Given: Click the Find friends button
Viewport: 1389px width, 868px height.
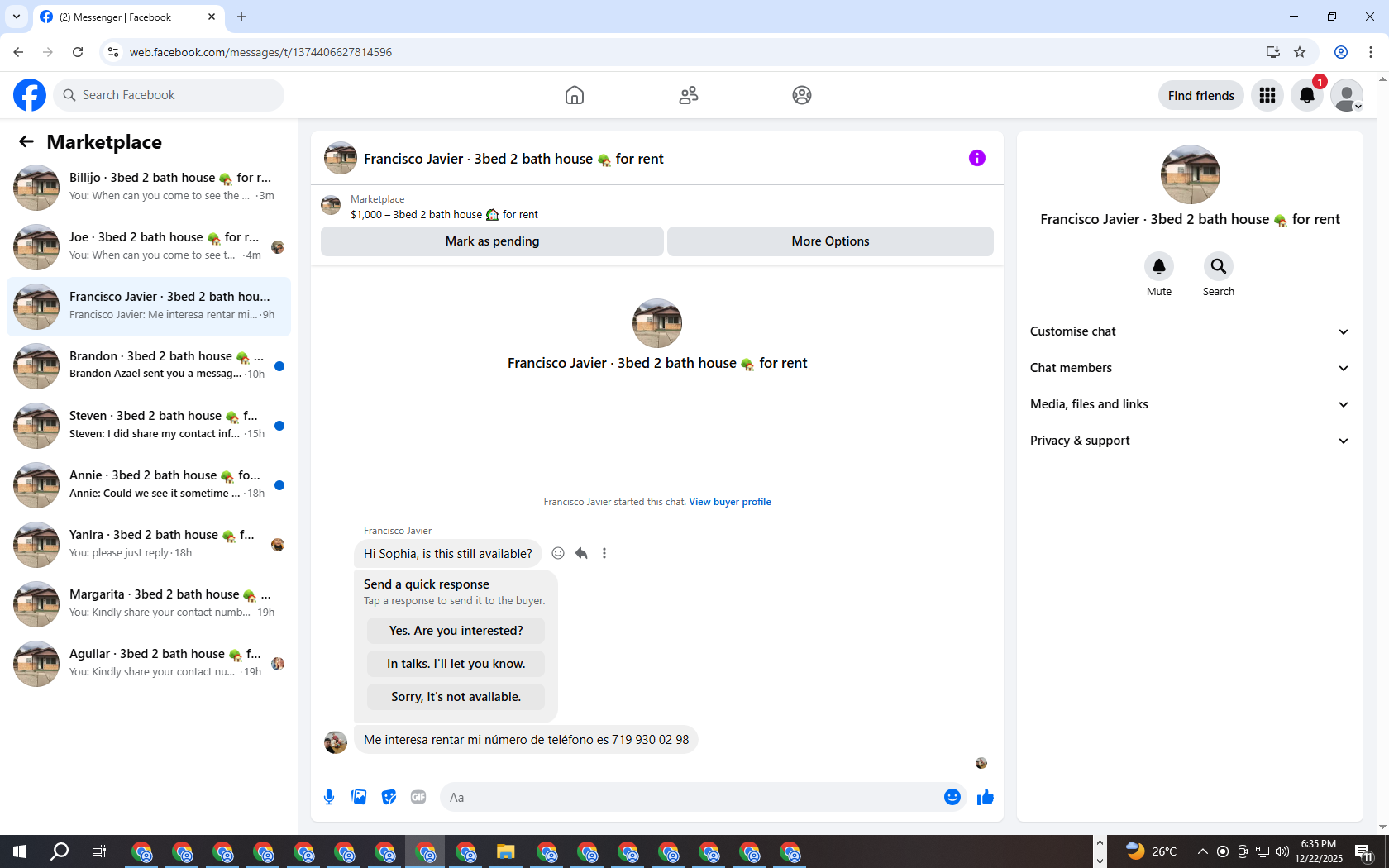Looking at the screenshot, I should coord(1200,95).
